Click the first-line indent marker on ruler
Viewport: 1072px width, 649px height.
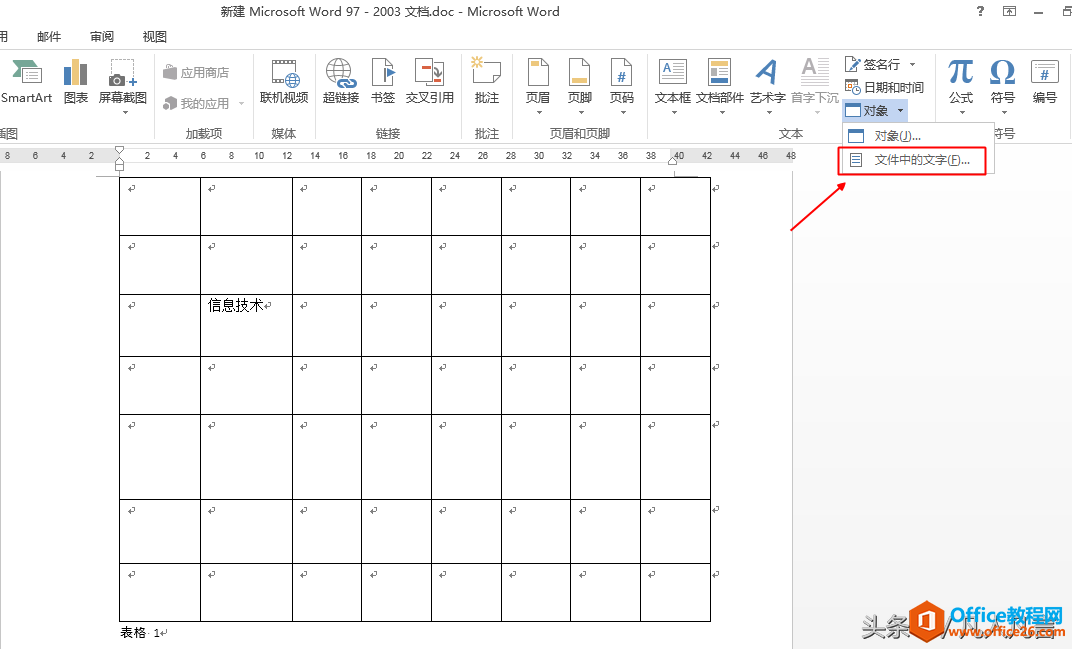(120, 150)
